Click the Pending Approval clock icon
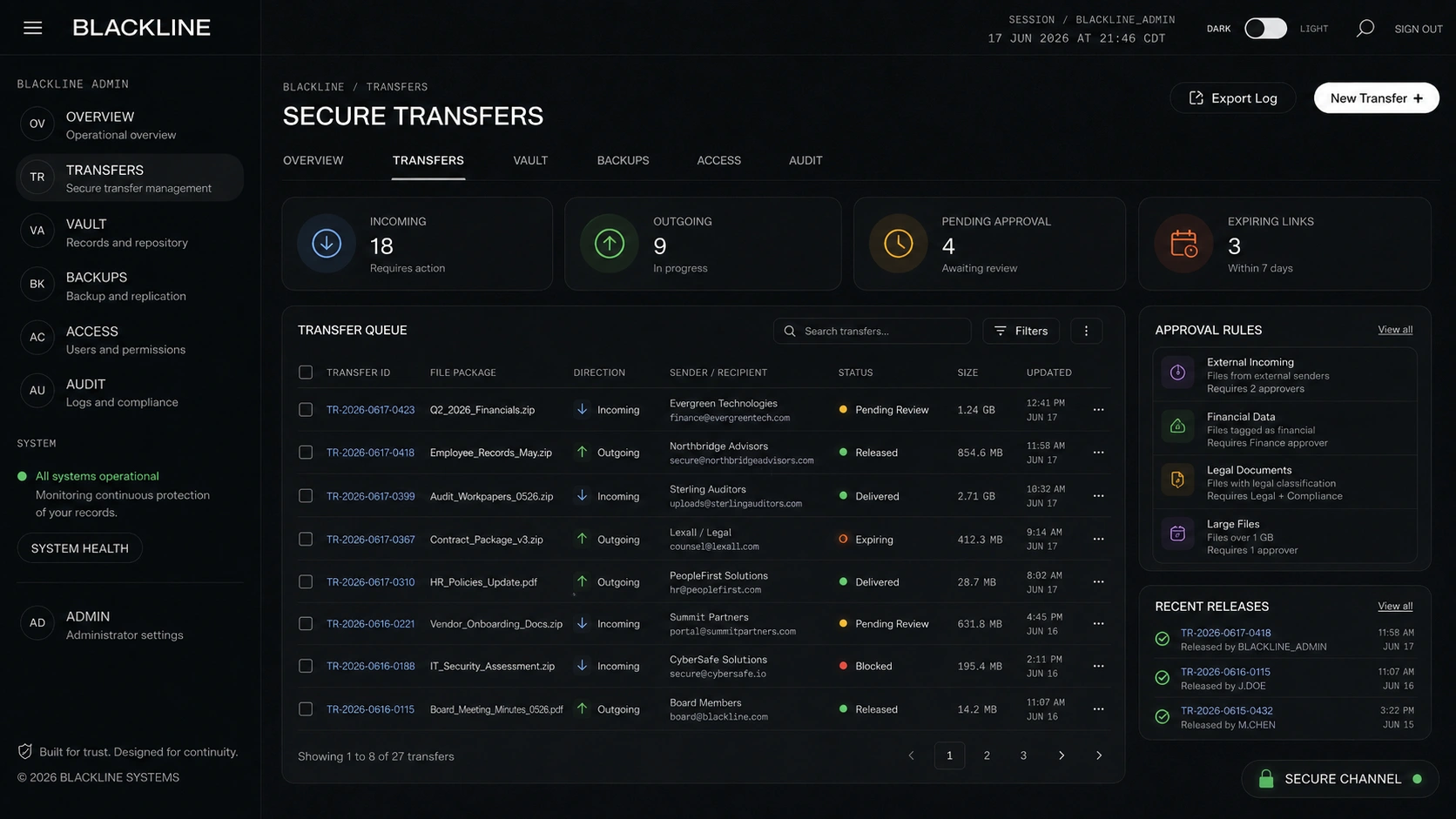1456x819 pixels. (899, 244)
